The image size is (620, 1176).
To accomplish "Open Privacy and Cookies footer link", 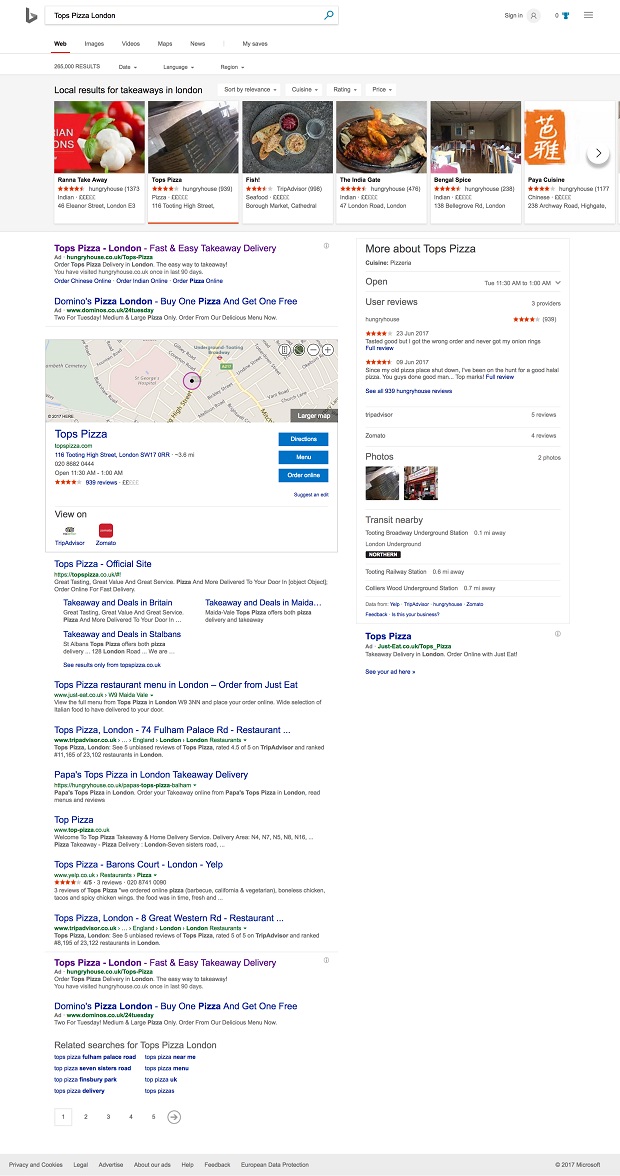I will pos(36,1165).
